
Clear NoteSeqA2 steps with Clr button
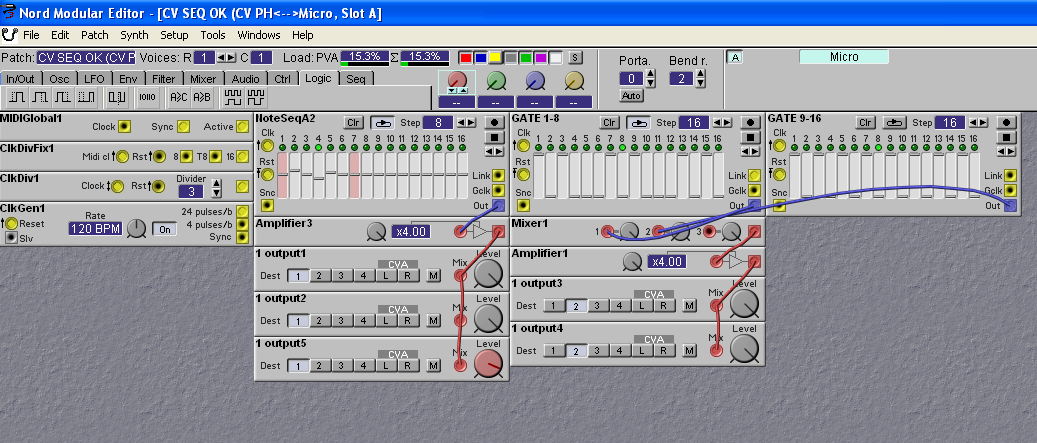click(x=353, y=122)
